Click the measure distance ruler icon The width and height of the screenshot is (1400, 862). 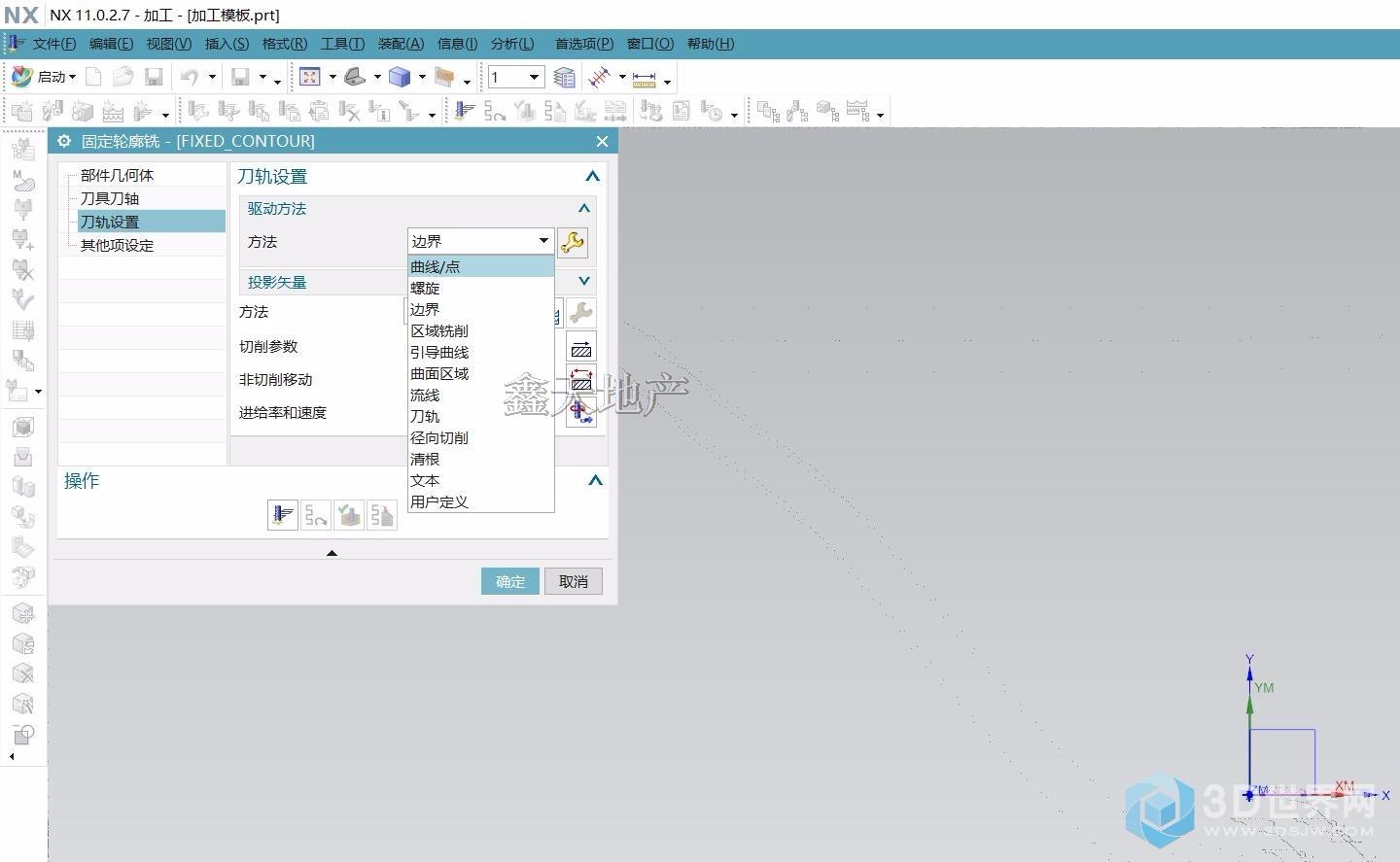(x=644, y=78)
